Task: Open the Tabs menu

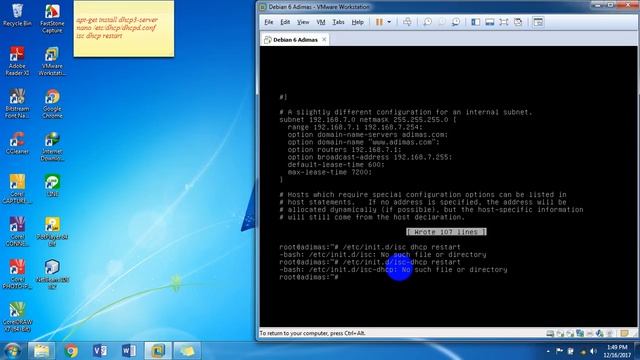Action: (x=338, y=22)
